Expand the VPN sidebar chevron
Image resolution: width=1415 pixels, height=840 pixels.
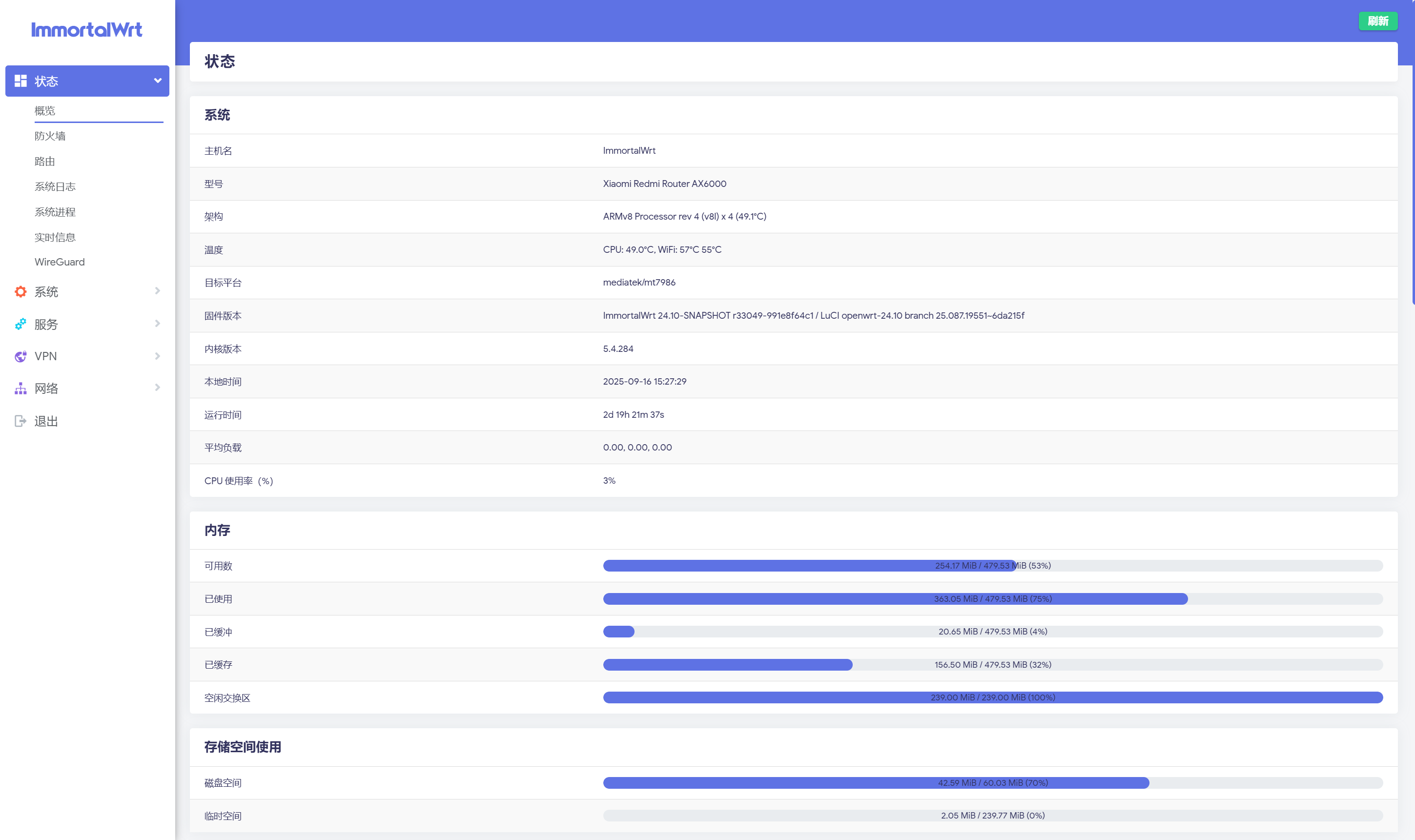coord(157,356)
